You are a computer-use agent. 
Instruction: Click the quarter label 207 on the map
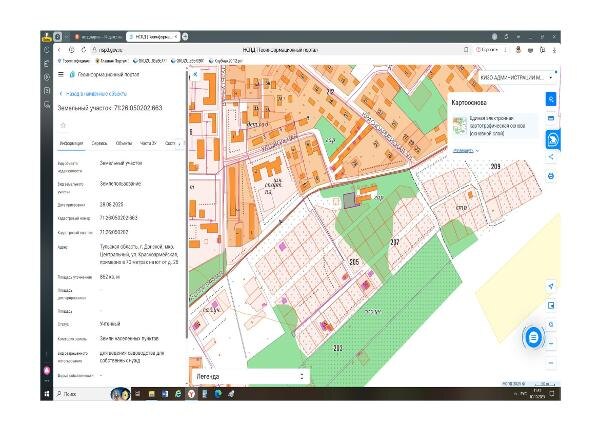(x=395, y=242)
